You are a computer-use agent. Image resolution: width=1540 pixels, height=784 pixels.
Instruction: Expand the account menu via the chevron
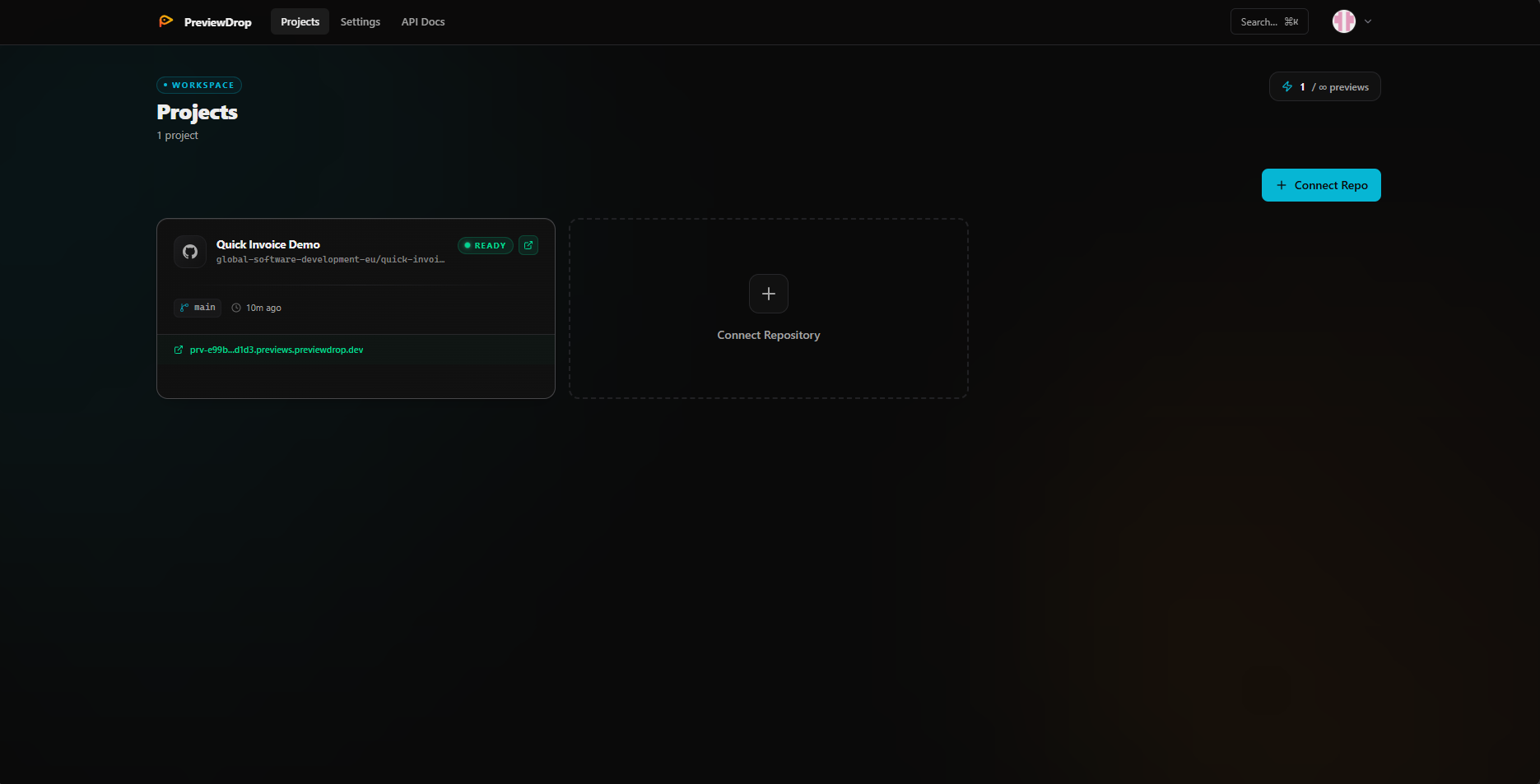(x=1367, y=21)
